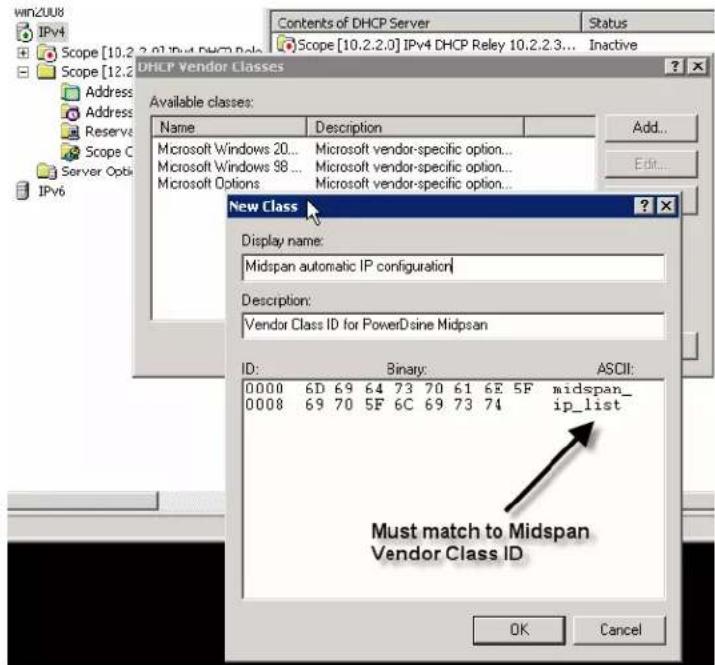This screenshot has height=665, width=715.
Task: Click the disabled Edit... button
Action: [x=651, y=164]
